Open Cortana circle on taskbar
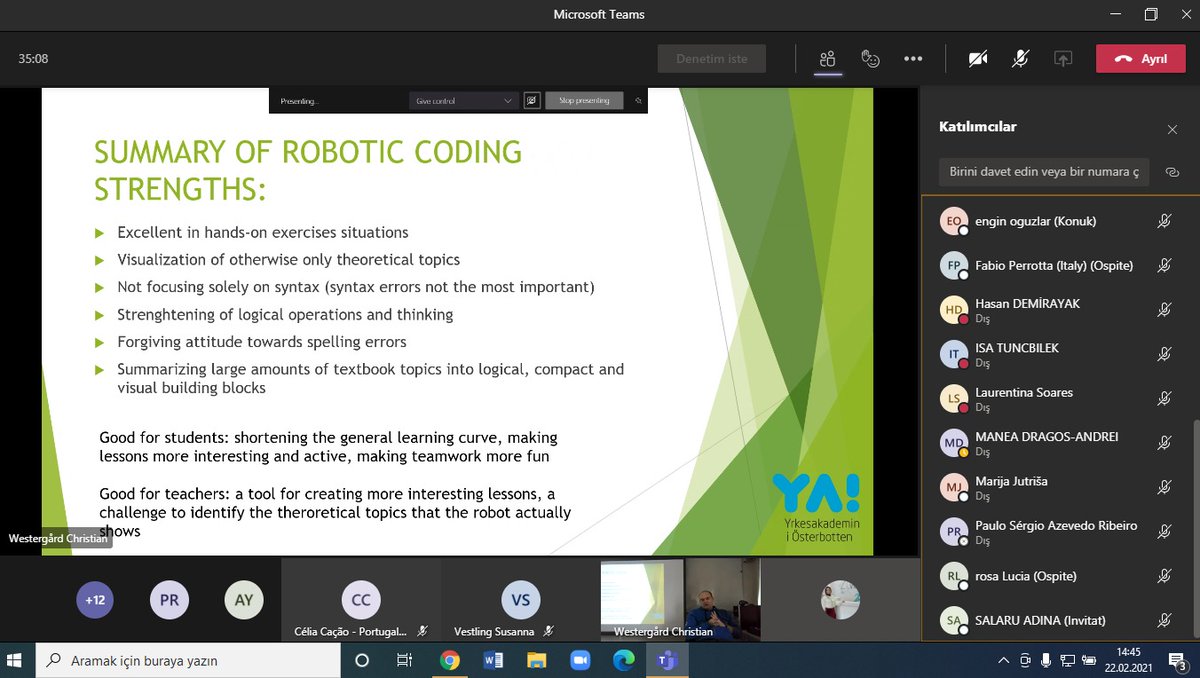Screen dimensions: 1200x678 (362, 660)
